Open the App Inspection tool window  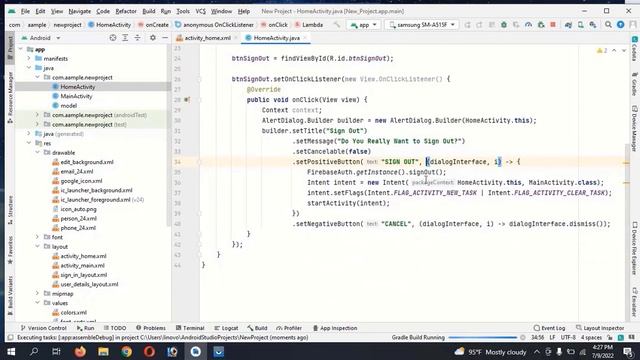click(335, 328)
